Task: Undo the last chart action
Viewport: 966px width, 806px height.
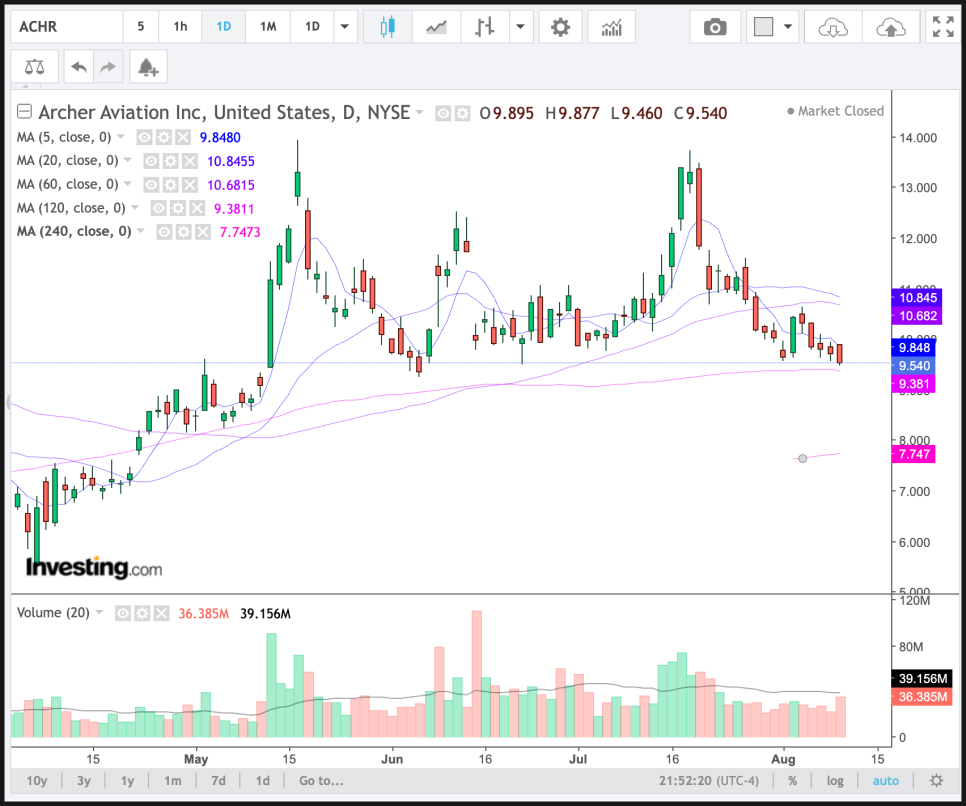Action: coord(79,67)
